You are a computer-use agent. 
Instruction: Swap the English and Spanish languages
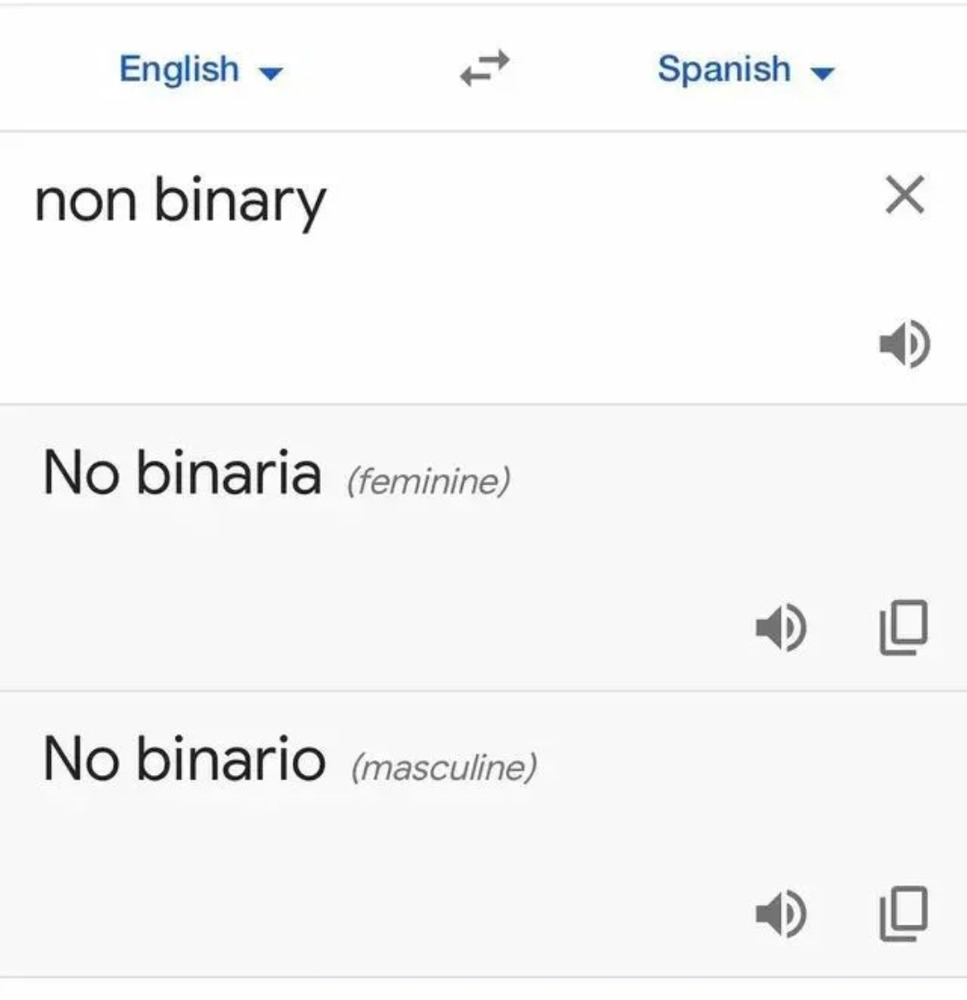[x=485, y=69]
